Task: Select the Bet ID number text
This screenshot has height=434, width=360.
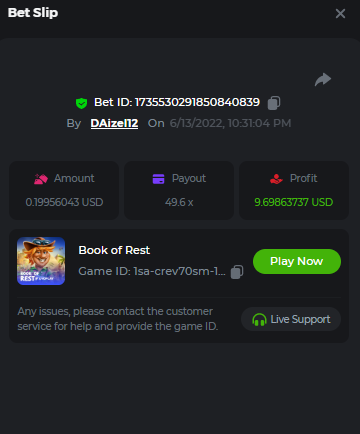Action: coord(197,102)
